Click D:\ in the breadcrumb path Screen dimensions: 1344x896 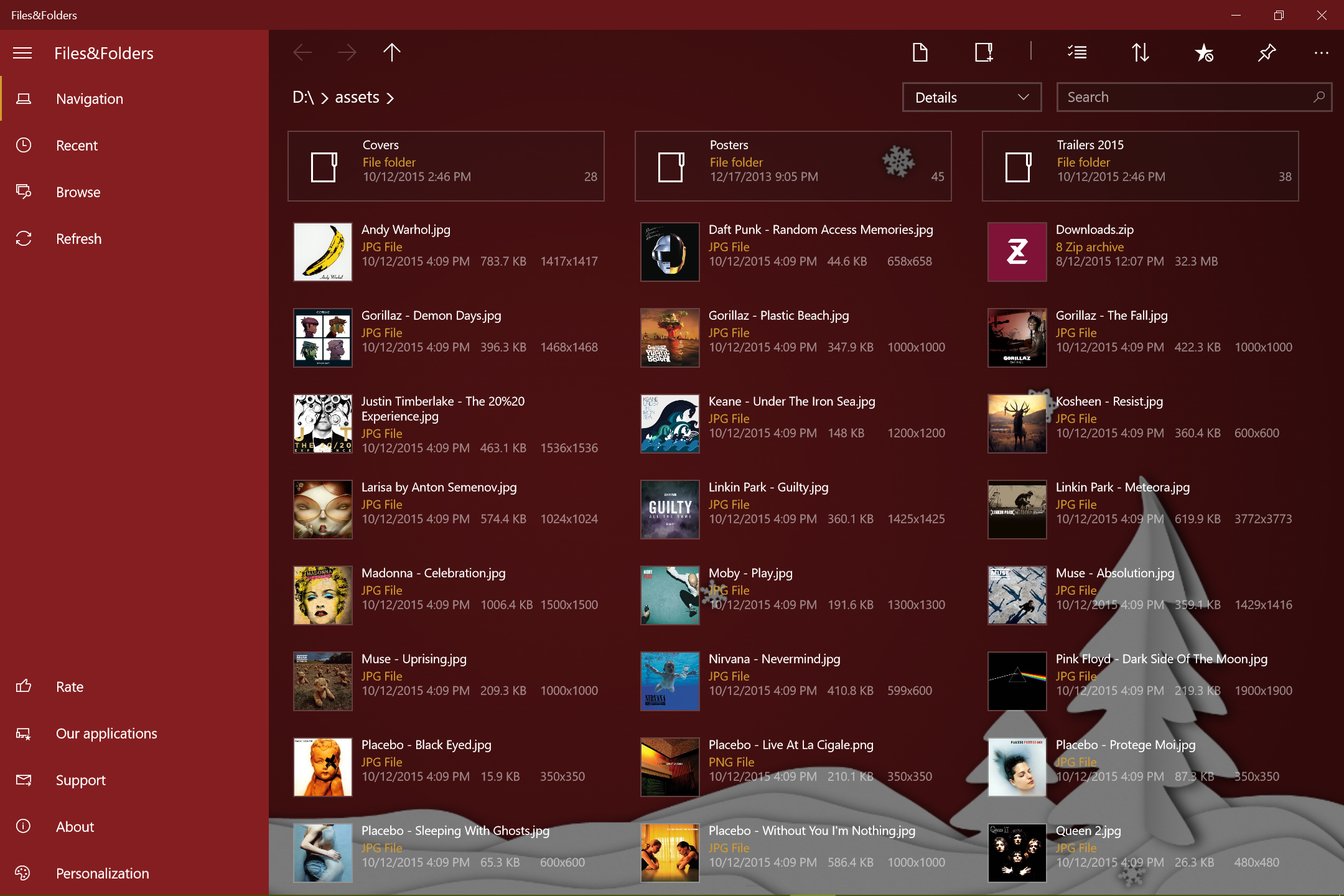(x=303, y=98)
